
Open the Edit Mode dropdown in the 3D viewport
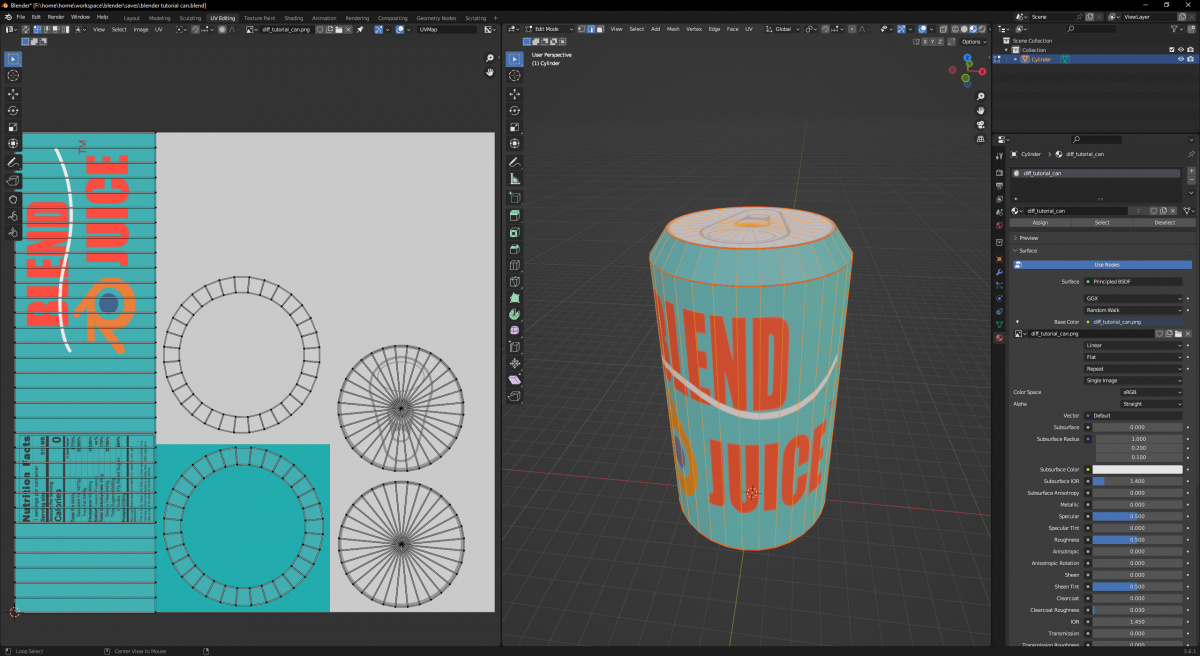(548, 28)
